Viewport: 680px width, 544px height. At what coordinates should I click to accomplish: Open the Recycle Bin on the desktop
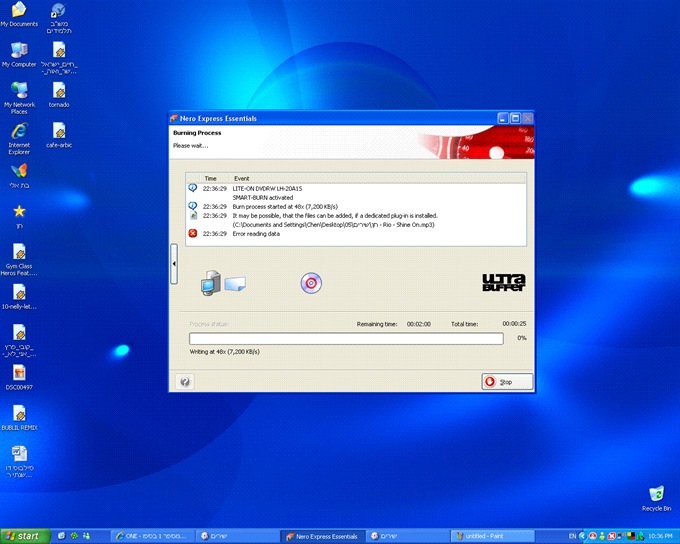click(656, 494)
